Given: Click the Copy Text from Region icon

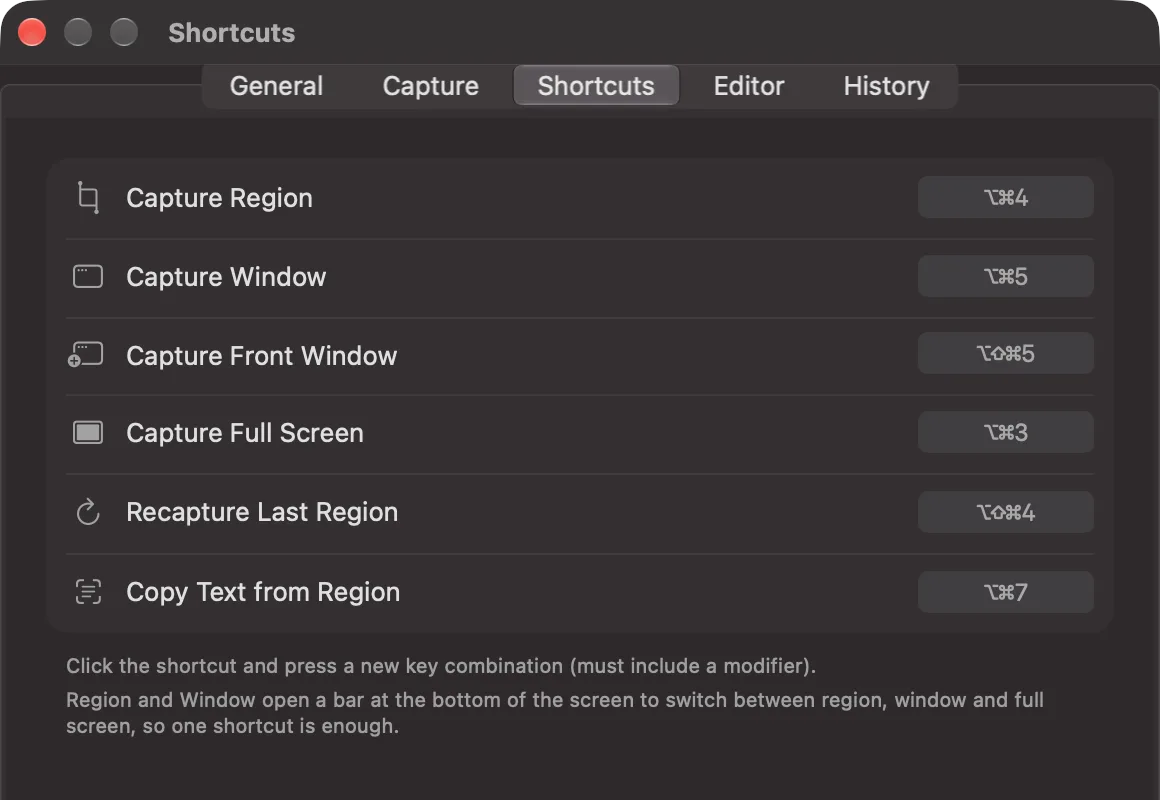Looking at the screenshot, I should pos(88,591).
